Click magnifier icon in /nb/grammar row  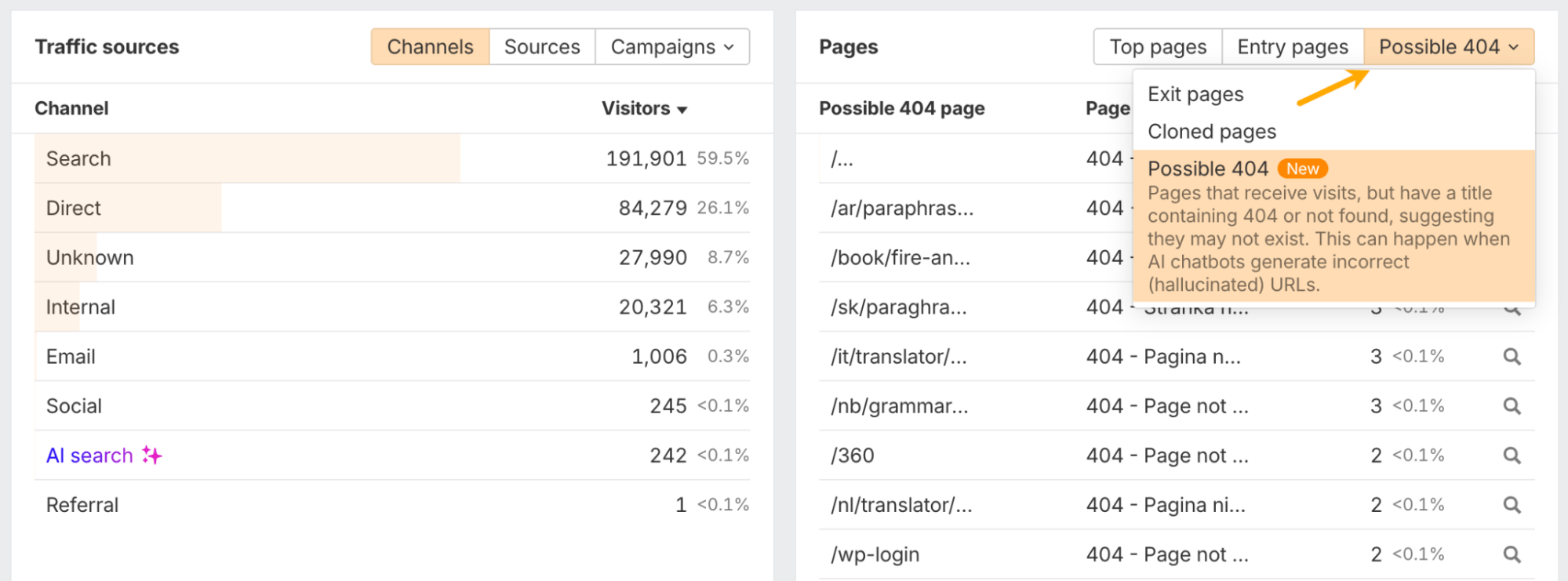click(x=1512, y=406)
